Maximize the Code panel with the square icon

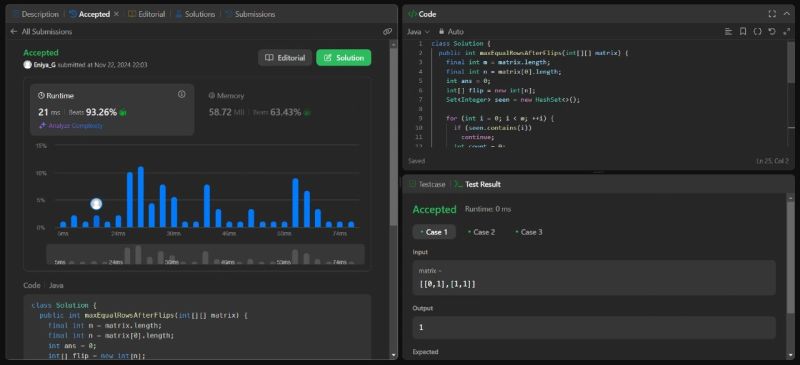[772, 14]
